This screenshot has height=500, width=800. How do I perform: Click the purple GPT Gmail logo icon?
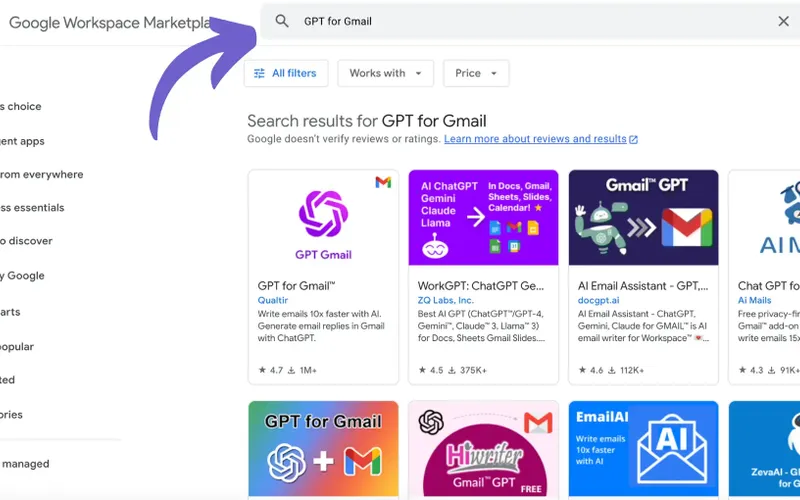tap(323, 214)
